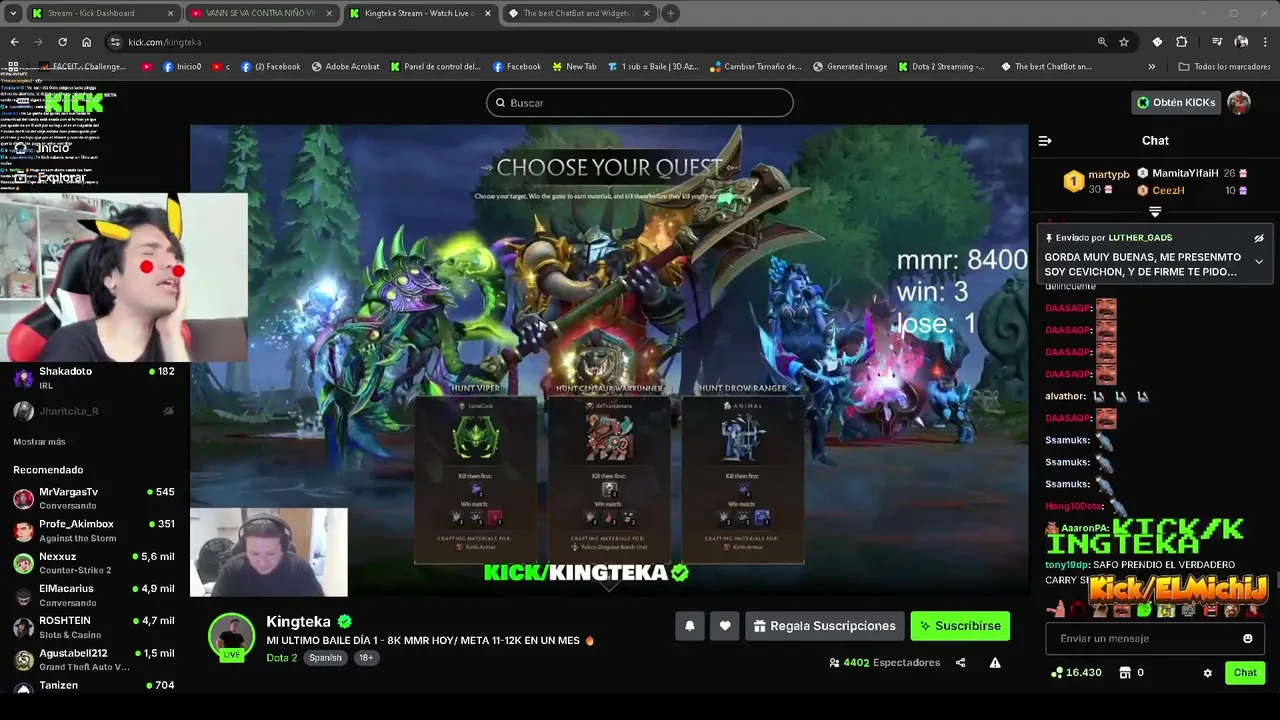Image resolution: width=1280 pixels, height=720 pixels.
Task: Open the browser home button
Action: coord(86,42)
